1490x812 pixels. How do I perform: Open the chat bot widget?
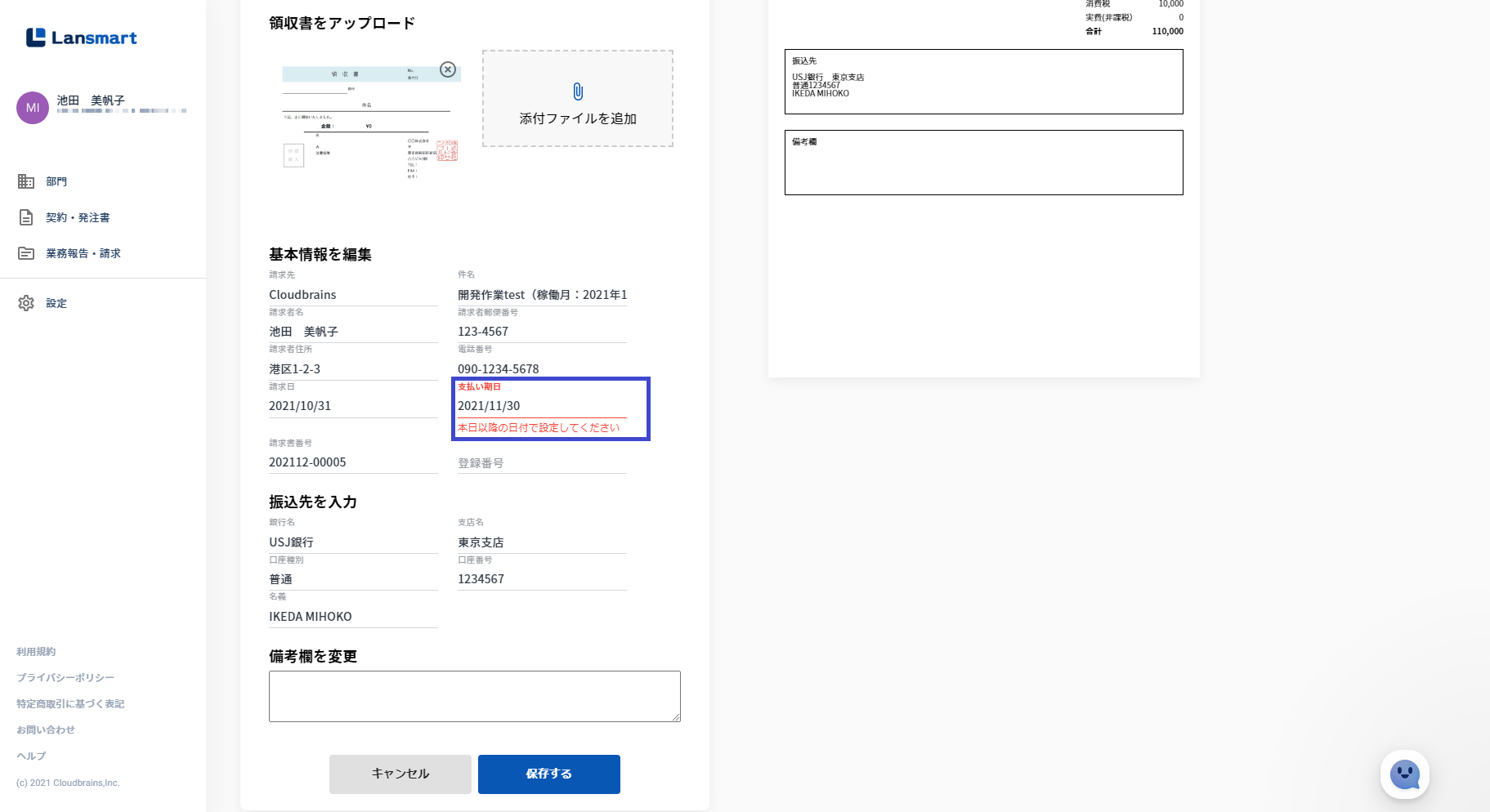click(1404, 774)
